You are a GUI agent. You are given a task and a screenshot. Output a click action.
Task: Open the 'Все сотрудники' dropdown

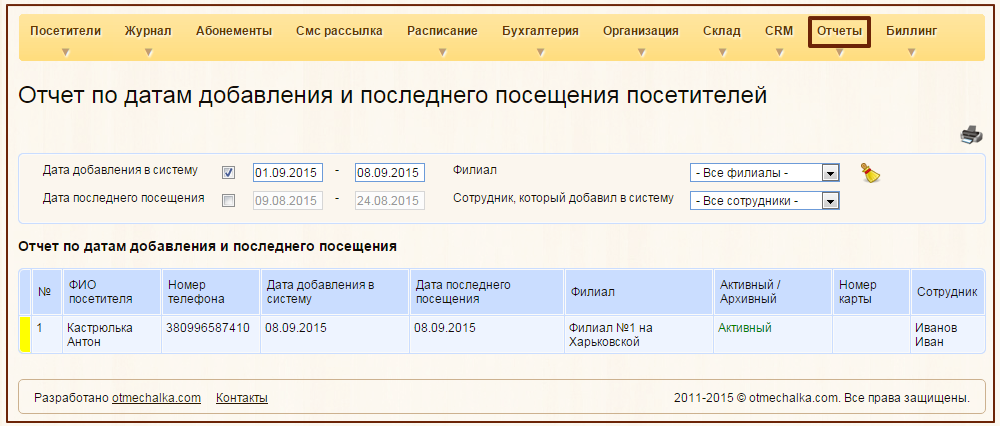pyautogui.click(x=765, y=201)
